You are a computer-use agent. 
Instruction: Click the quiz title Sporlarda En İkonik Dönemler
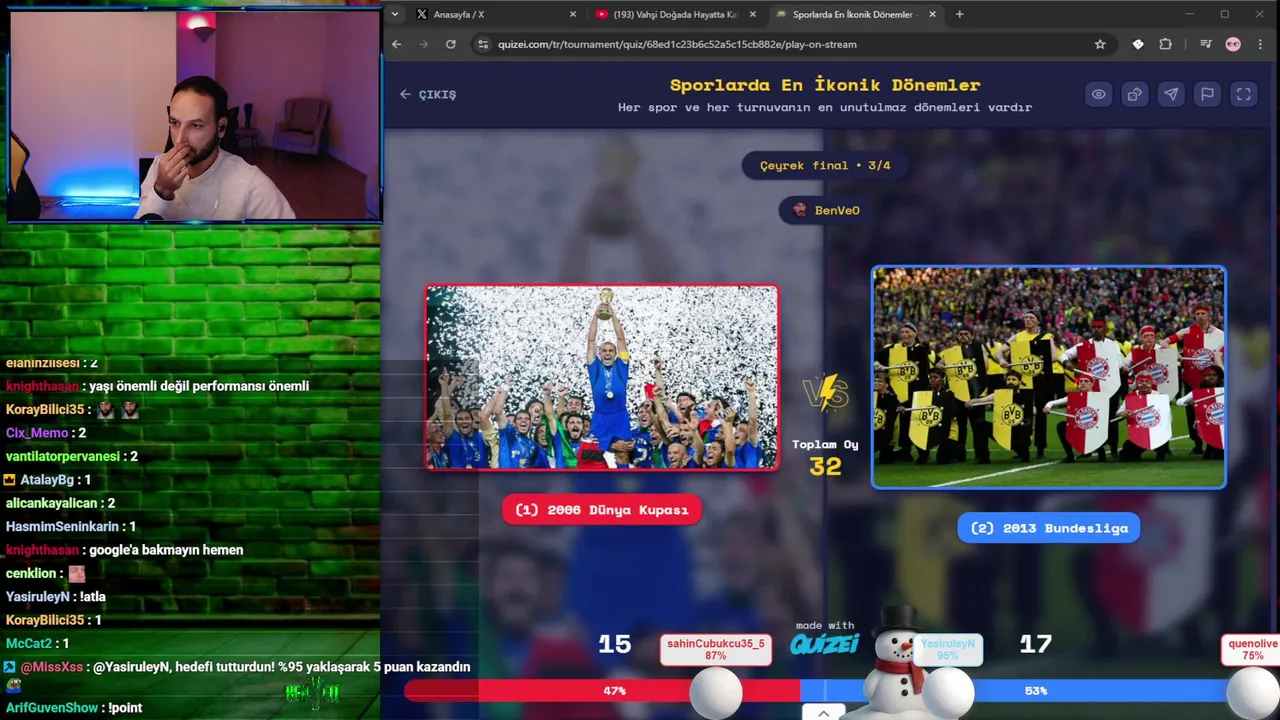click(x=825, y=85)
